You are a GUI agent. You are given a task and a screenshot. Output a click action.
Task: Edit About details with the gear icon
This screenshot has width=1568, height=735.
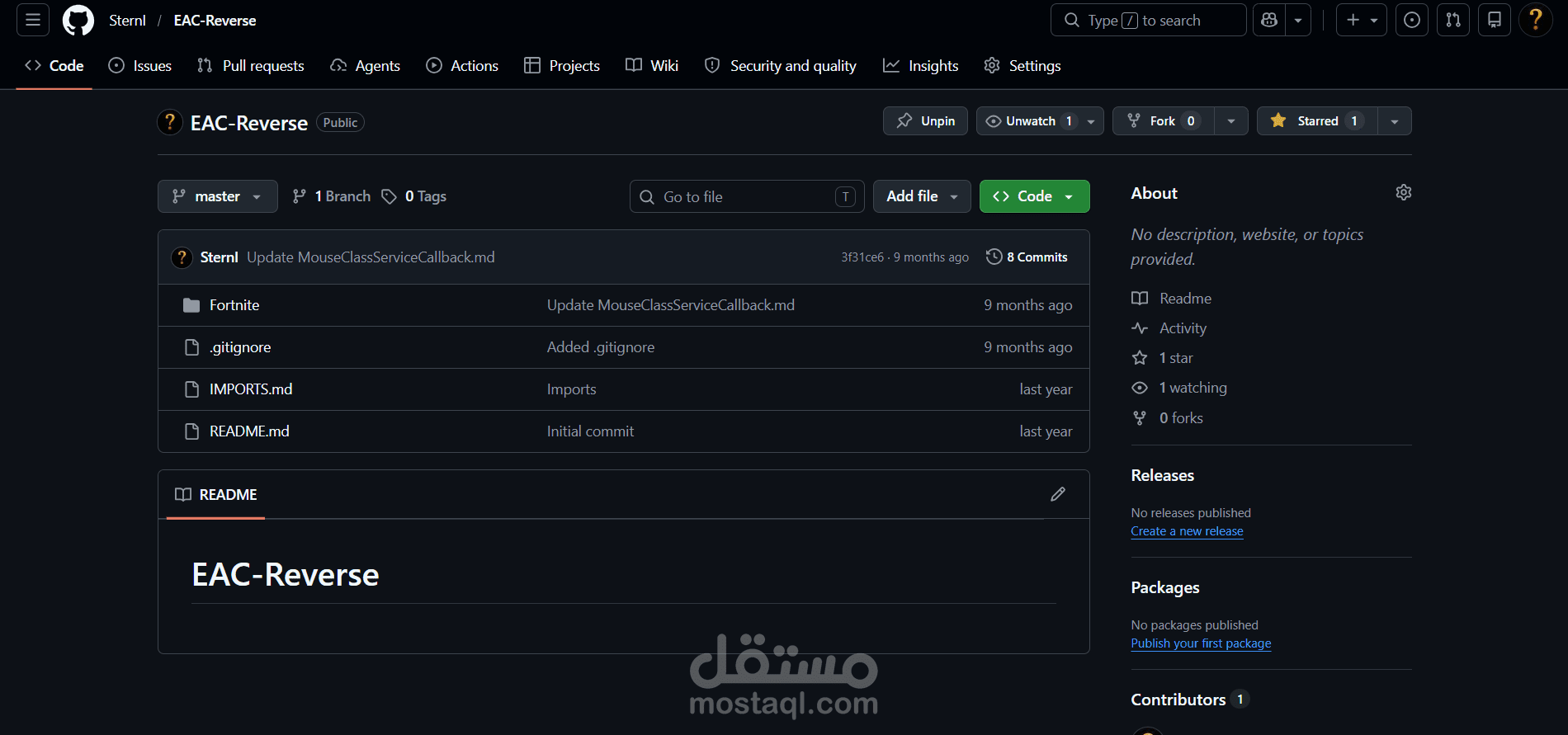tap(1404, 192)
